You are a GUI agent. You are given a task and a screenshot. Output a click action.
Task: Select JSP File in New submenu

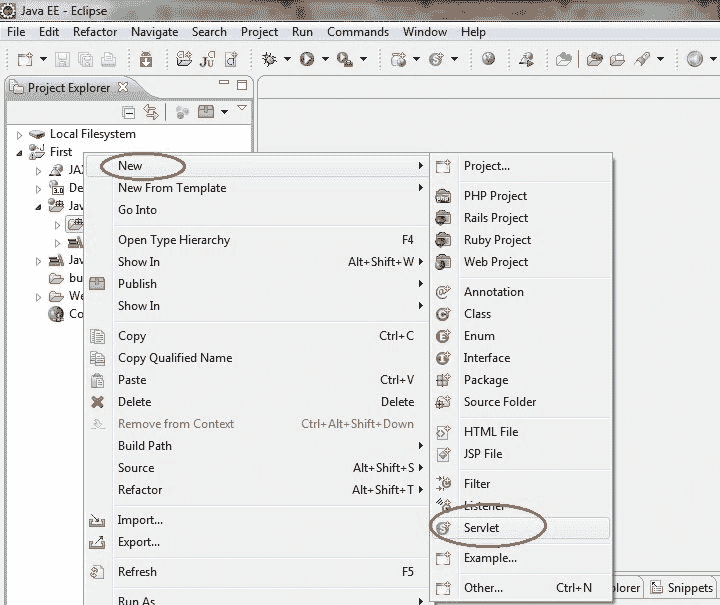521,454
